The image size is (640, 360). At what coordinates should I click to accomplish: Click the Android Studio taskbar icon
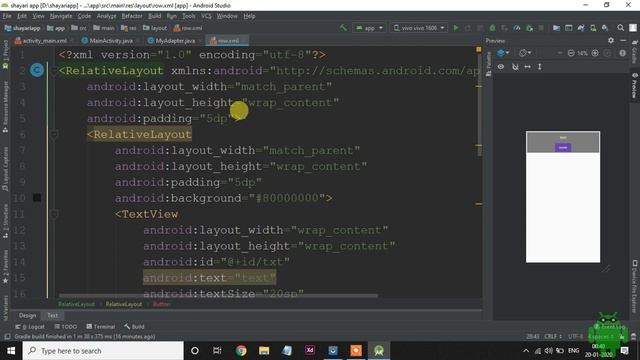click(x=379, y=351)
